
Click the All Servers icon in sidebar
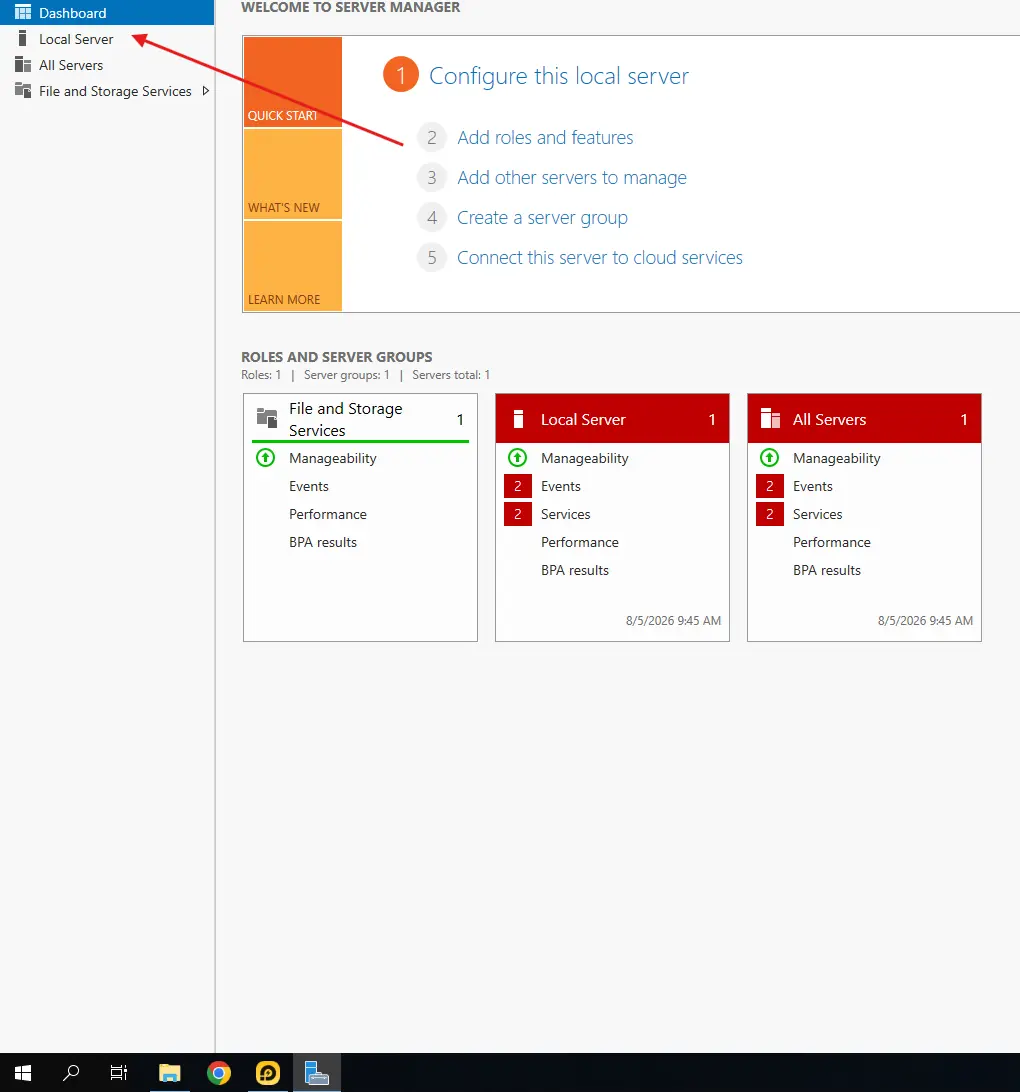(x=23, y=65)
